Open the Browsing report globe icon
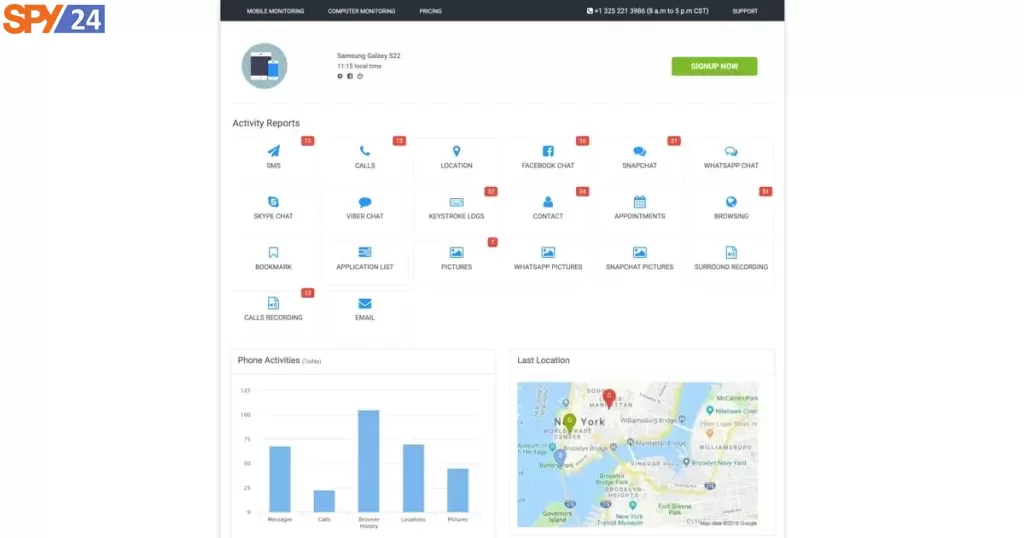The height and width of the screenshot is (538, 1024). 731,202
